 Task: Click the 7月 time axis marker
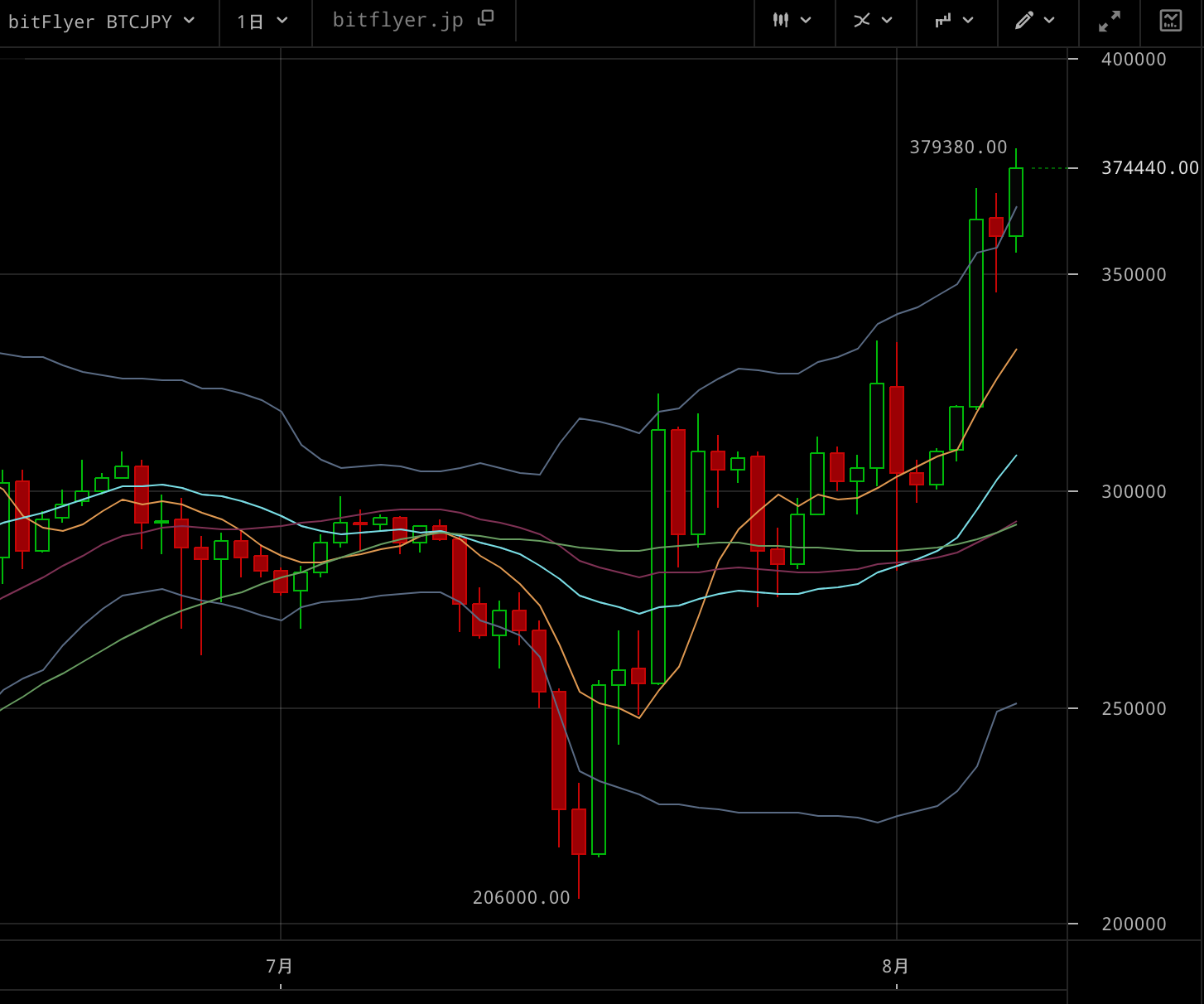(x=280, y=967)
